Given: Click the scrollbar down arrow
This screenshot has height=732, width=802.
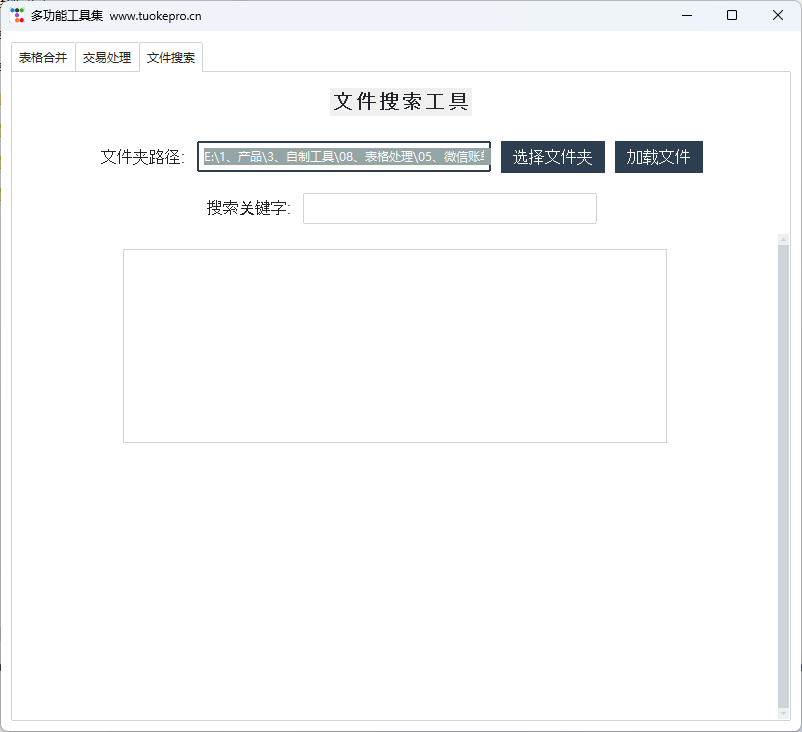Looking at the screenshot, I should 783,713.
